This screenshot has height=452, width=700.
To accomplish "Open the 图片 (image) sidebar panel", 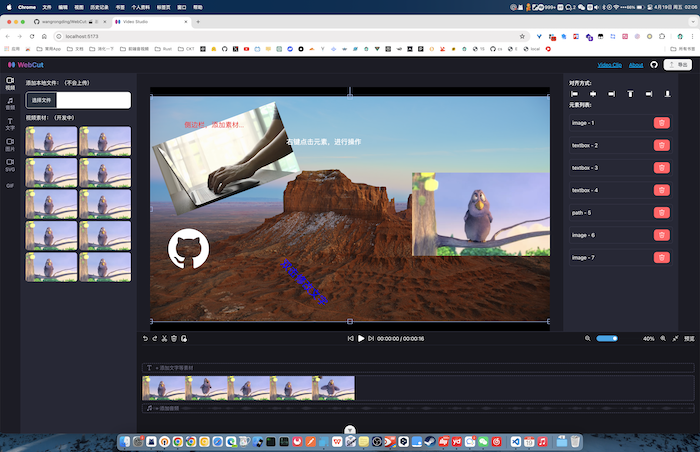I will pyautogui.click(x=10, y=145).
